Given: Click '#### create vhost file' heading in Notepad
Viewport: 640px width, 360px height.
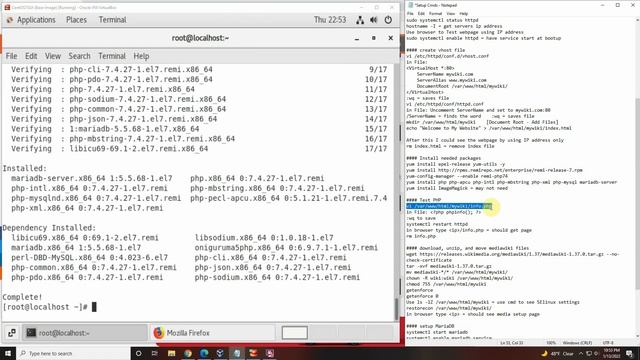Looking at the screenshot, I should (435, 50).
